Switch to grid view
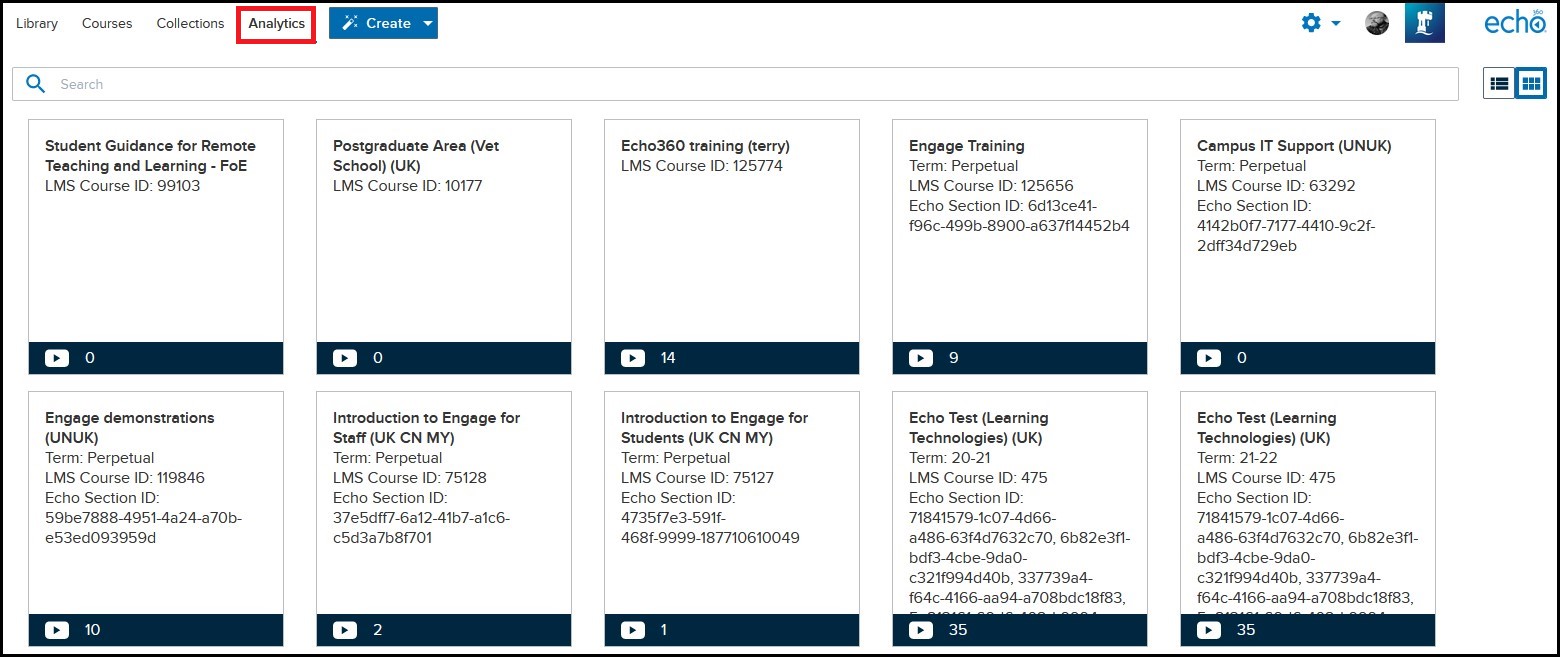 point(1531,84)
